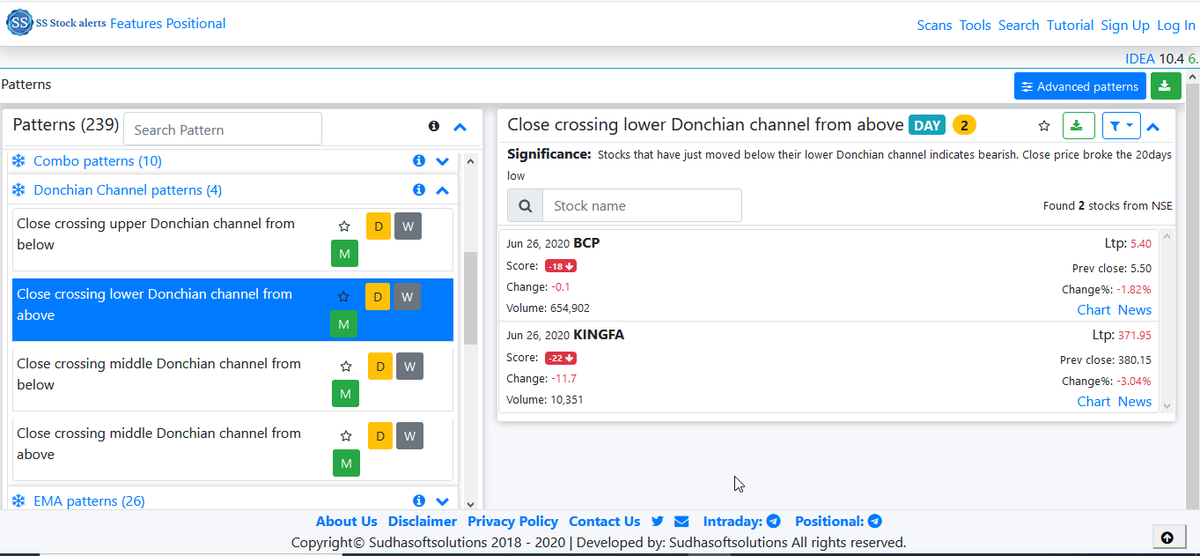Open Intraday Telegram channel icon
Screen dimensions: 1200x556
pyautogui.click(x=772, y=521)
